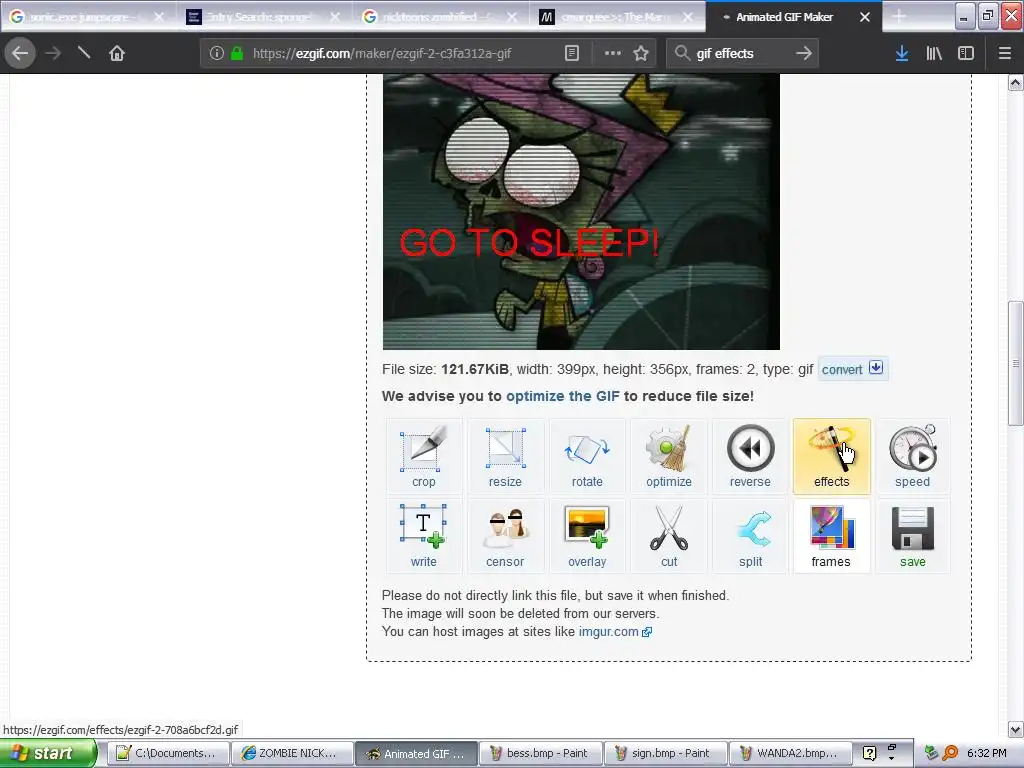View site information icon
This screenshot has width=1024, height=768.
point(217,53)
